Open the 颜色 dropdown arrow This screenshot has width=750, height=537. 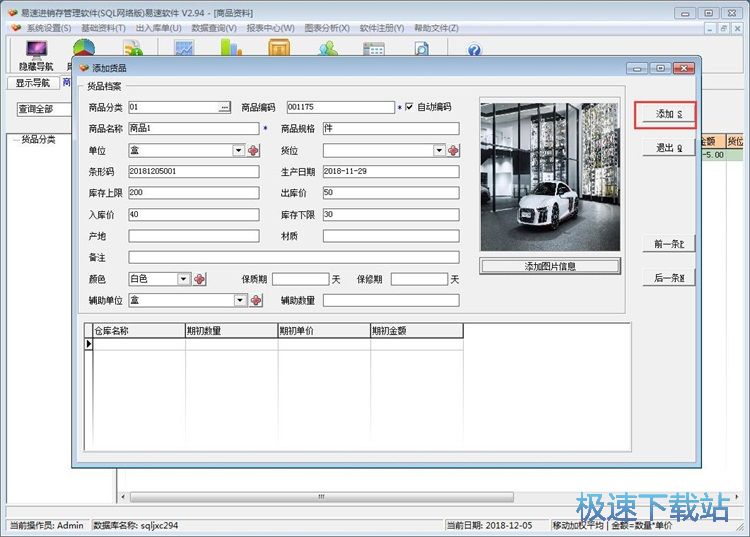click(x=184, y=279)
